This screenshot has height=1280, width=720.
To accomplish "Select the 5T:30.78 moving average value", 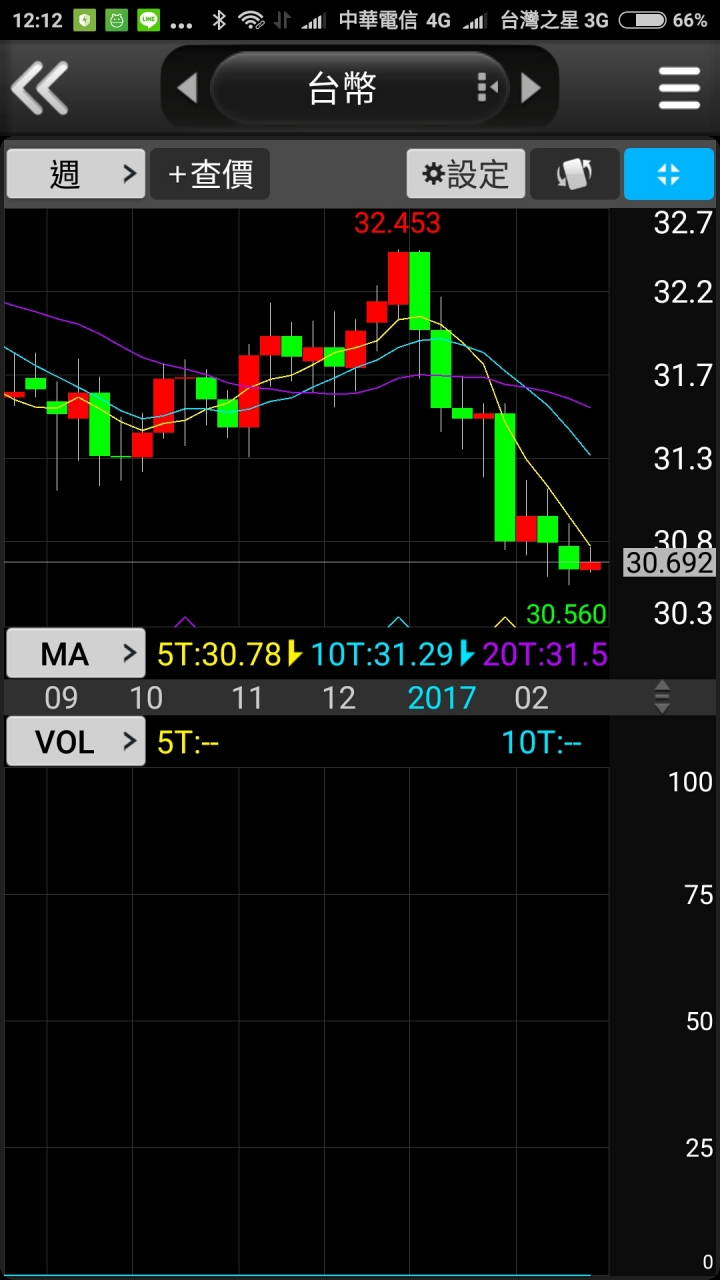I will (x=220, y=654).
